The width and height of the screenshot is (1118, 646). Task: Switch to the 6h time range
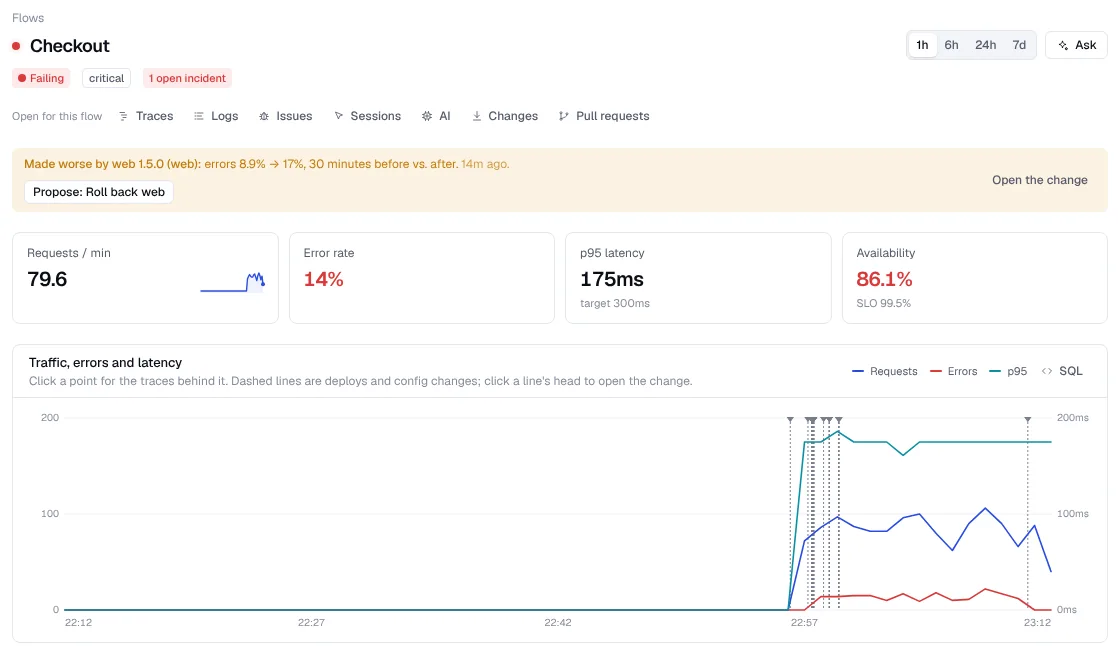(951, 45)
